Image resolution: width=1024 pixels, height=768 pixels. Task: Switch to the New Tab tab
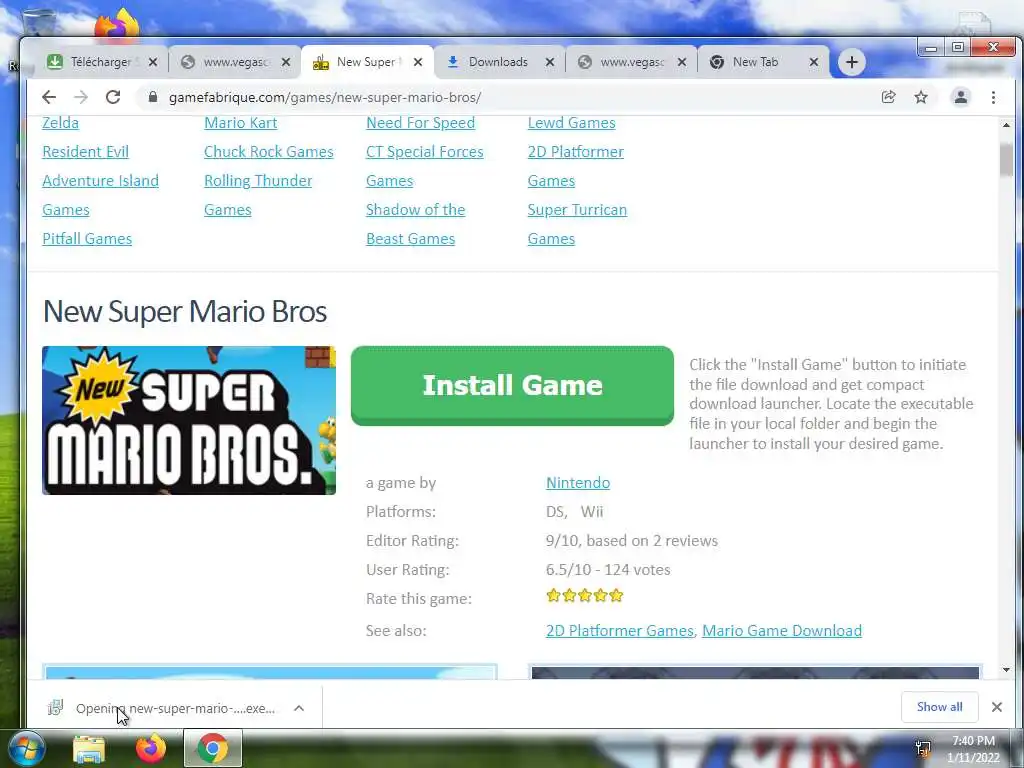point(756,62)
